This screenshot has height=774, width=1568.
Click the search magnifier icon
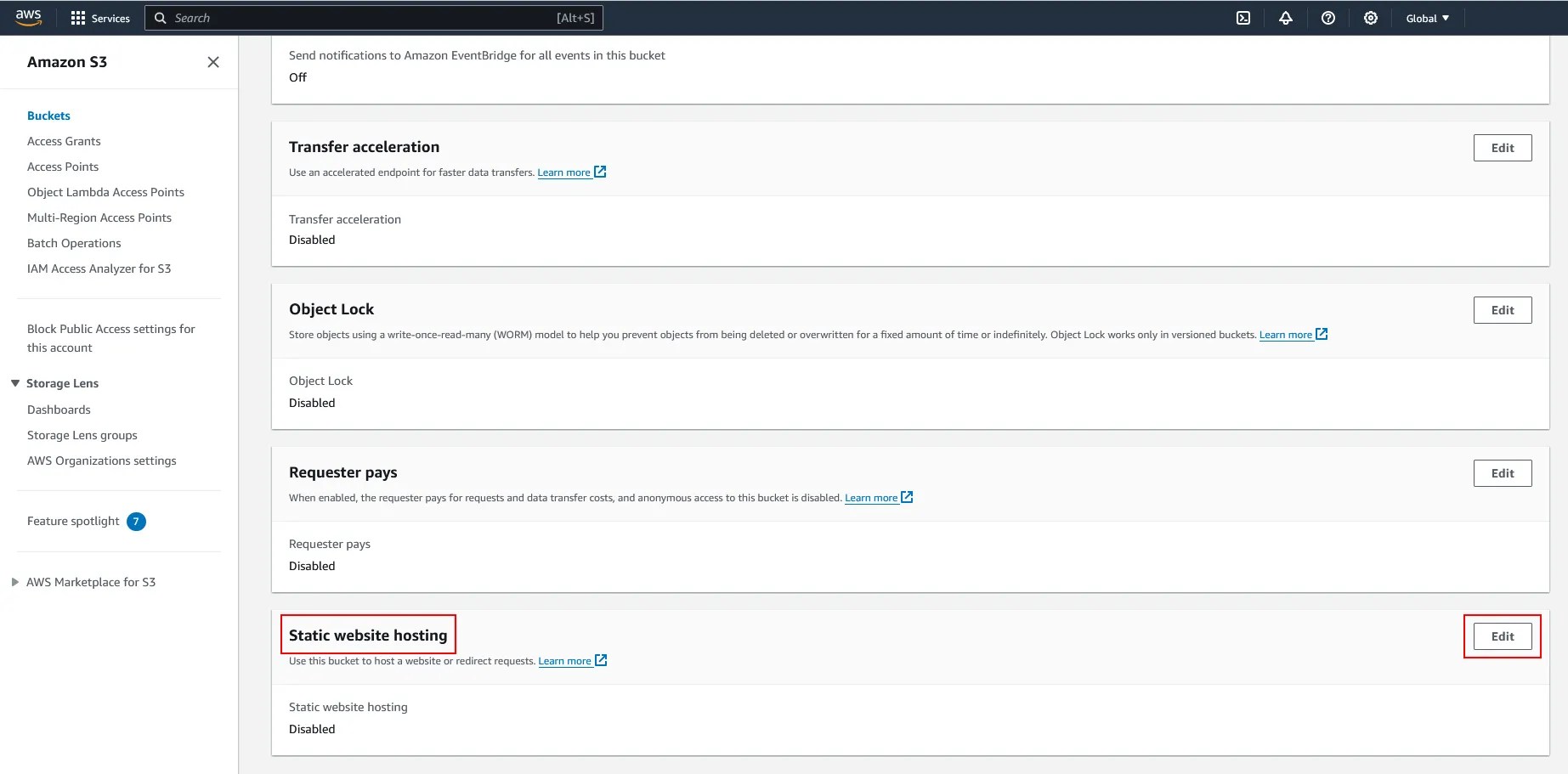(160, 18)
